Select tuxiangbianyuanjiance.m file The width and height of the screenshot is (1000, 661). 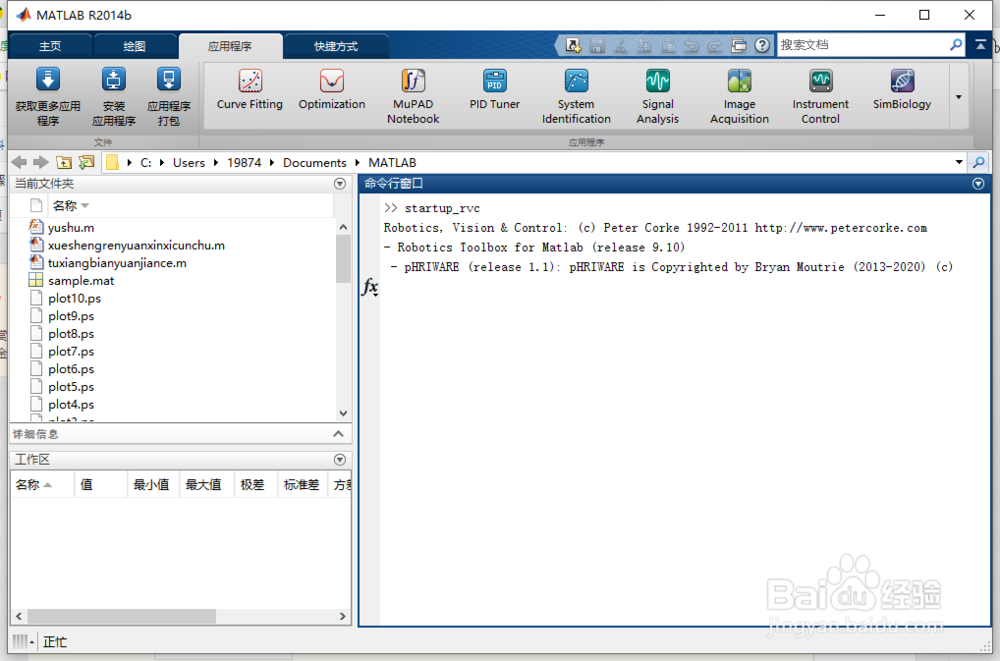117,263
